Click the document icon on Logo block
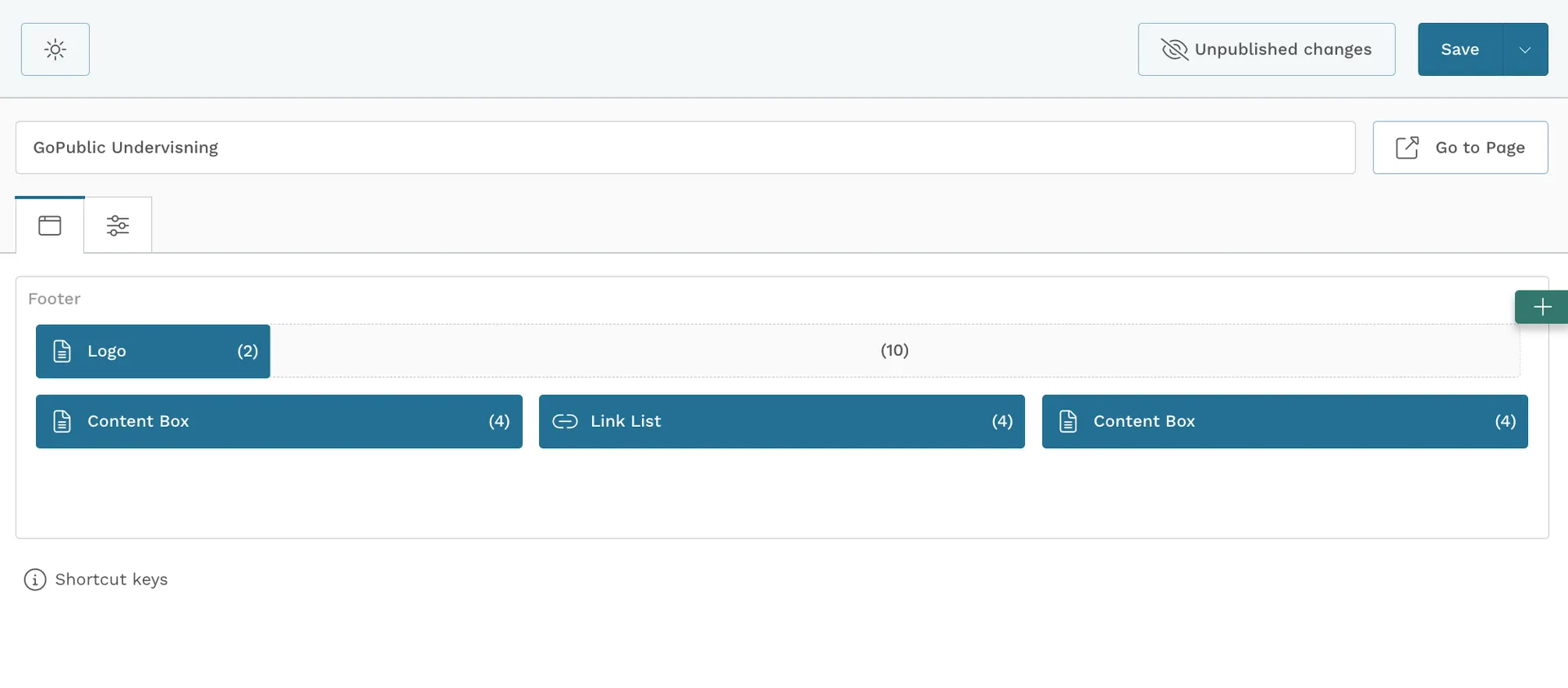The height and width of the screenshot is (688, 1568). (x=62, y=351)
